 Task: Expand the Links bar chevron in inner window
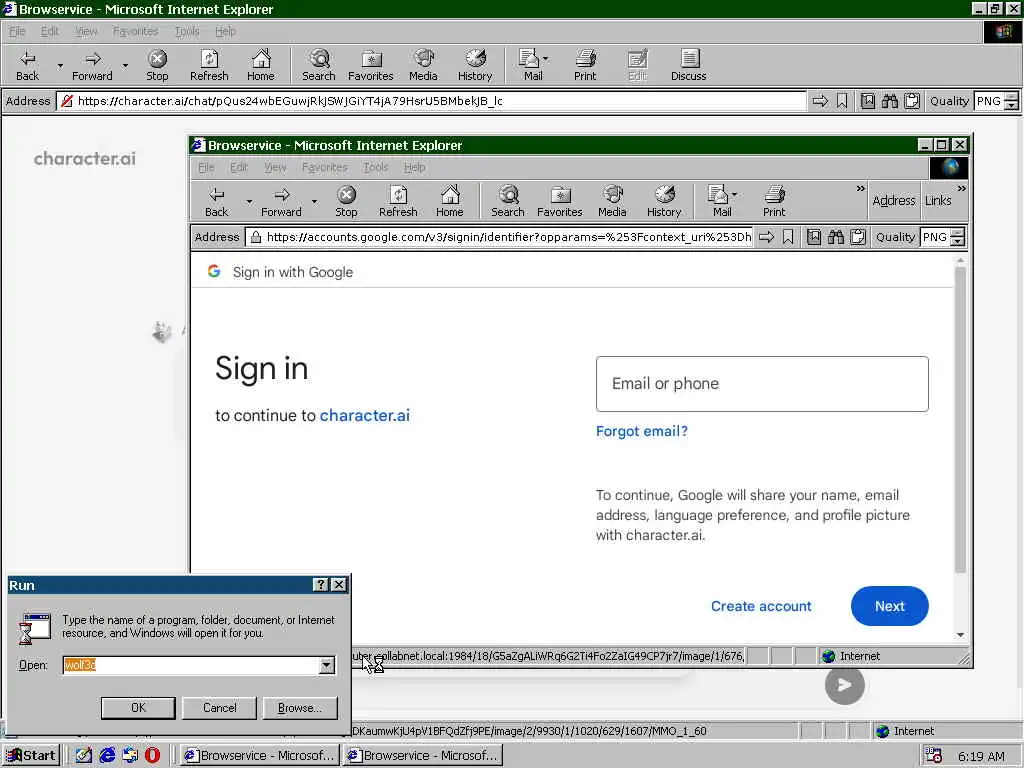tap(961, 189)
